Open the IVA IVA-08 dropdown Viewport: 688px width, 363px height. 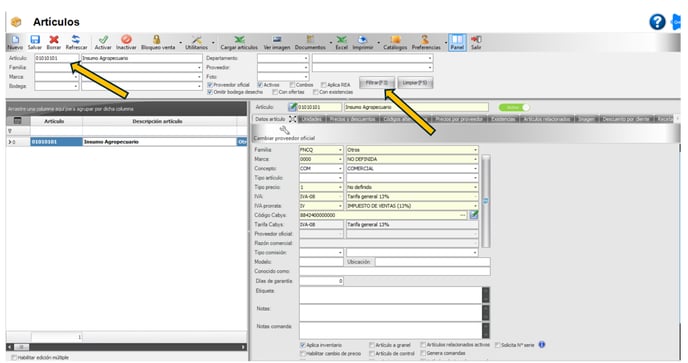340,196
